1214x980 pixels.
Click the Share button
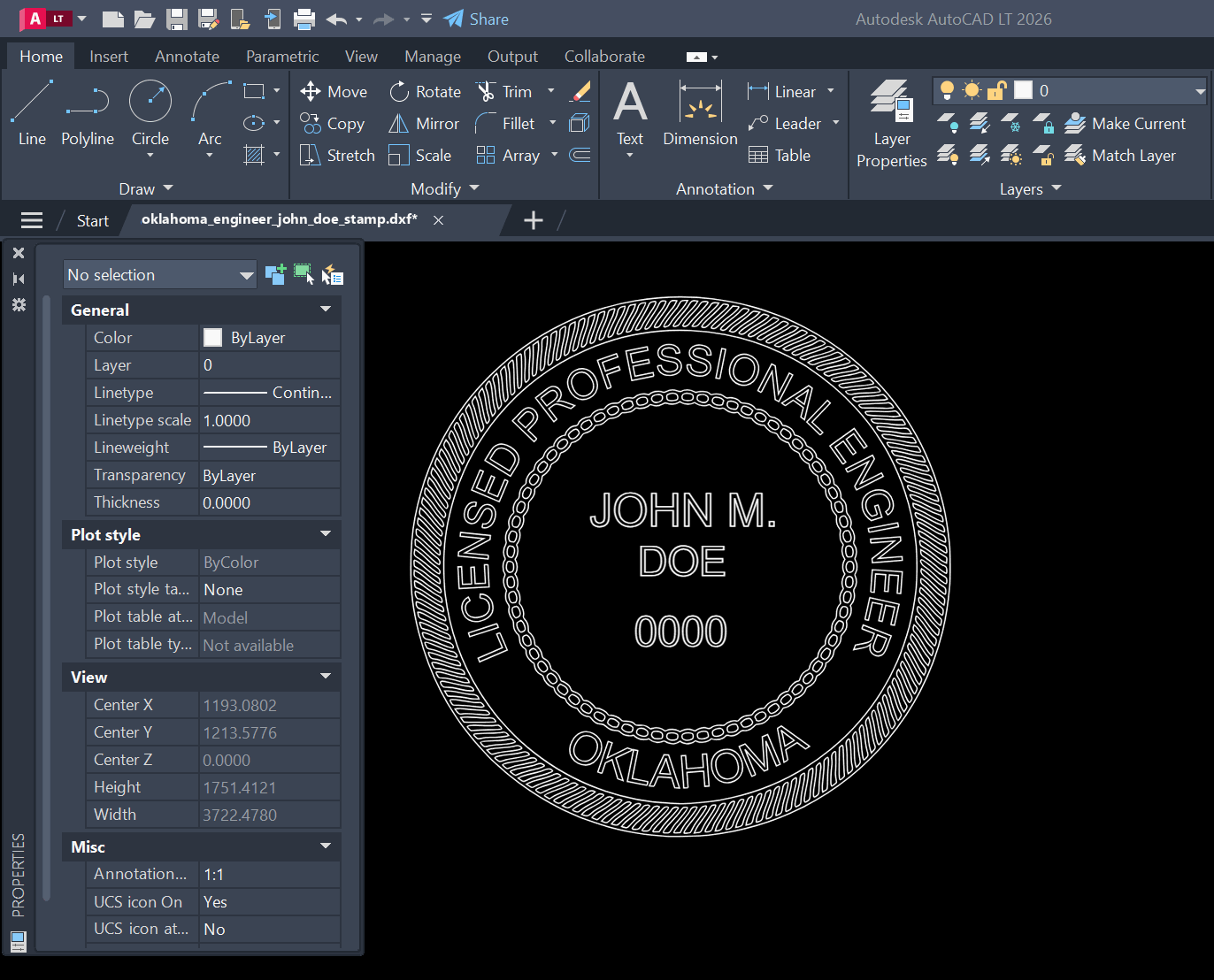476,19
